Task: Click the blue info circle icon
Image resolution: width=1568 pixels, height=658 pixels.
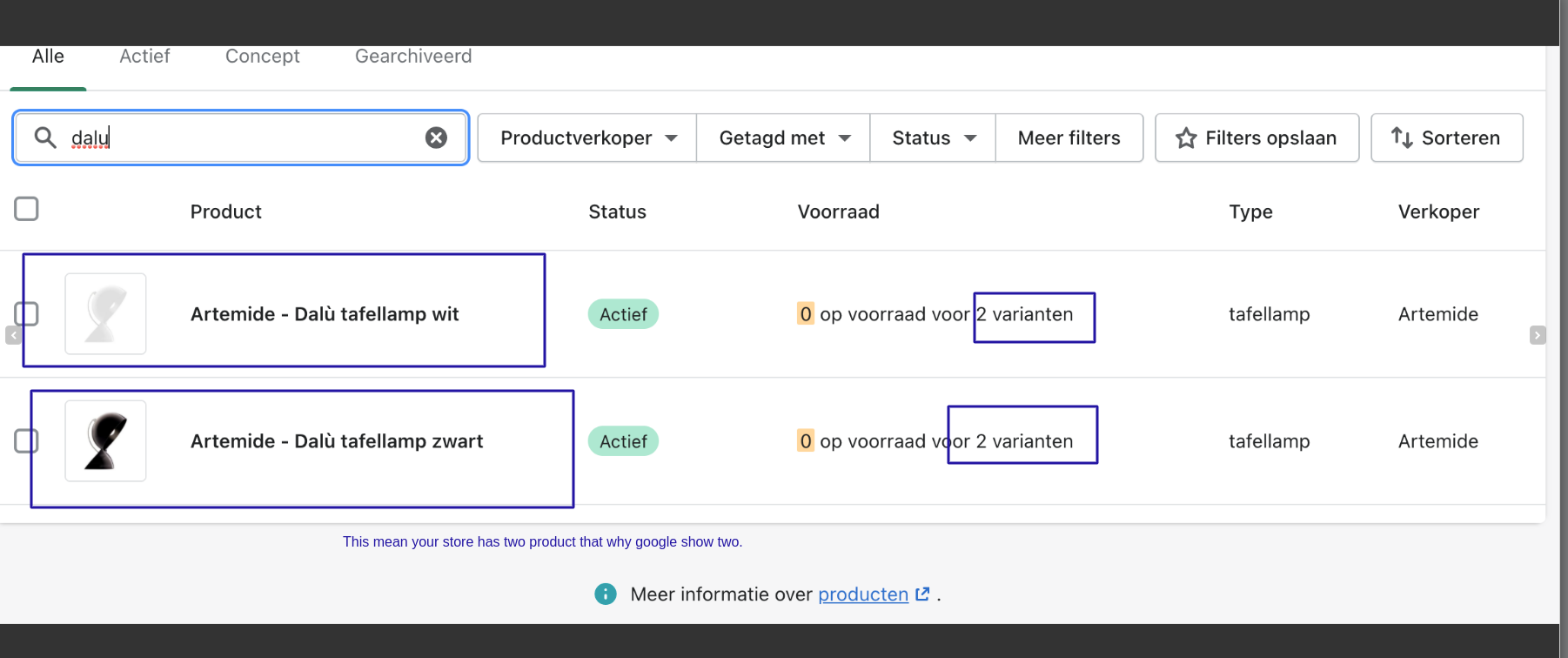Action: coord(606,594)
